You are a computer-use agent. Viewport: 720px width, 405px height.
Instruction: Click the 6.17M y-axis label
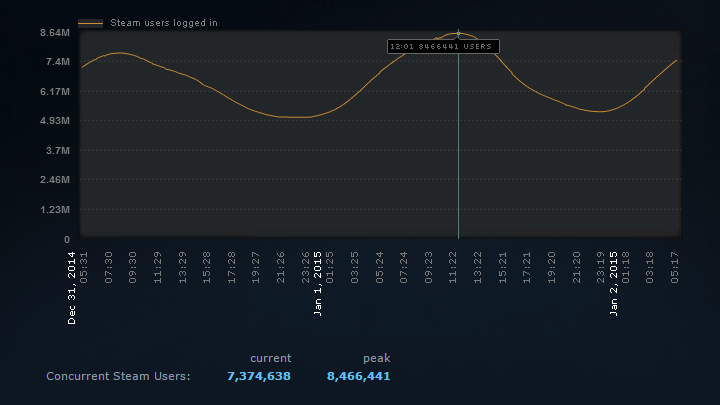coord(55,91)
